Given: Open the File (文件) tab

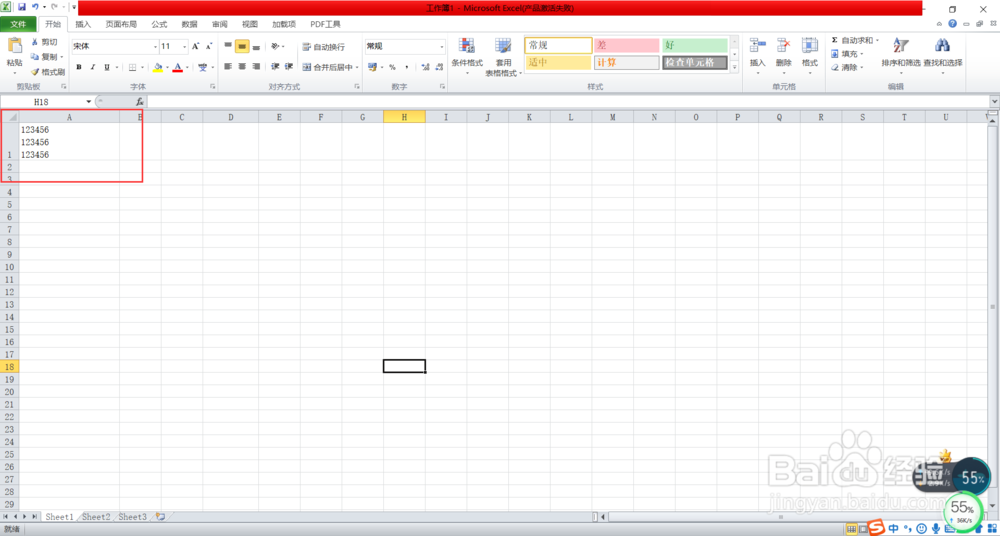Looking at the screenshot, I should (x=18, y=24).
